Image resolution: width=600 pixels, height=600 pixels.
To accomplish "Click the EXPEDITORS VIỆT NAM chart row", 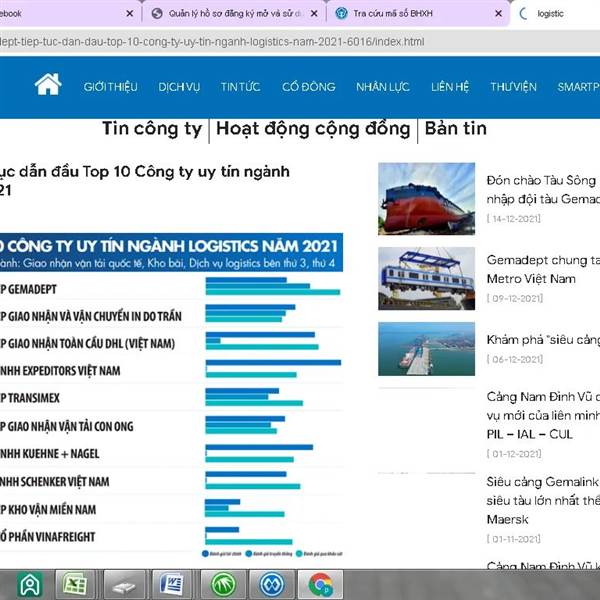I will click(171, 369).
